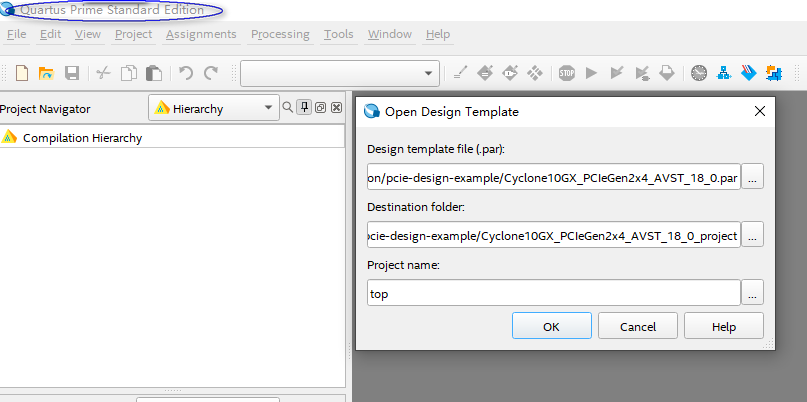Click the Project Navigator search magnifier icon
The image size is (807, 402).
tap(288, 108)
